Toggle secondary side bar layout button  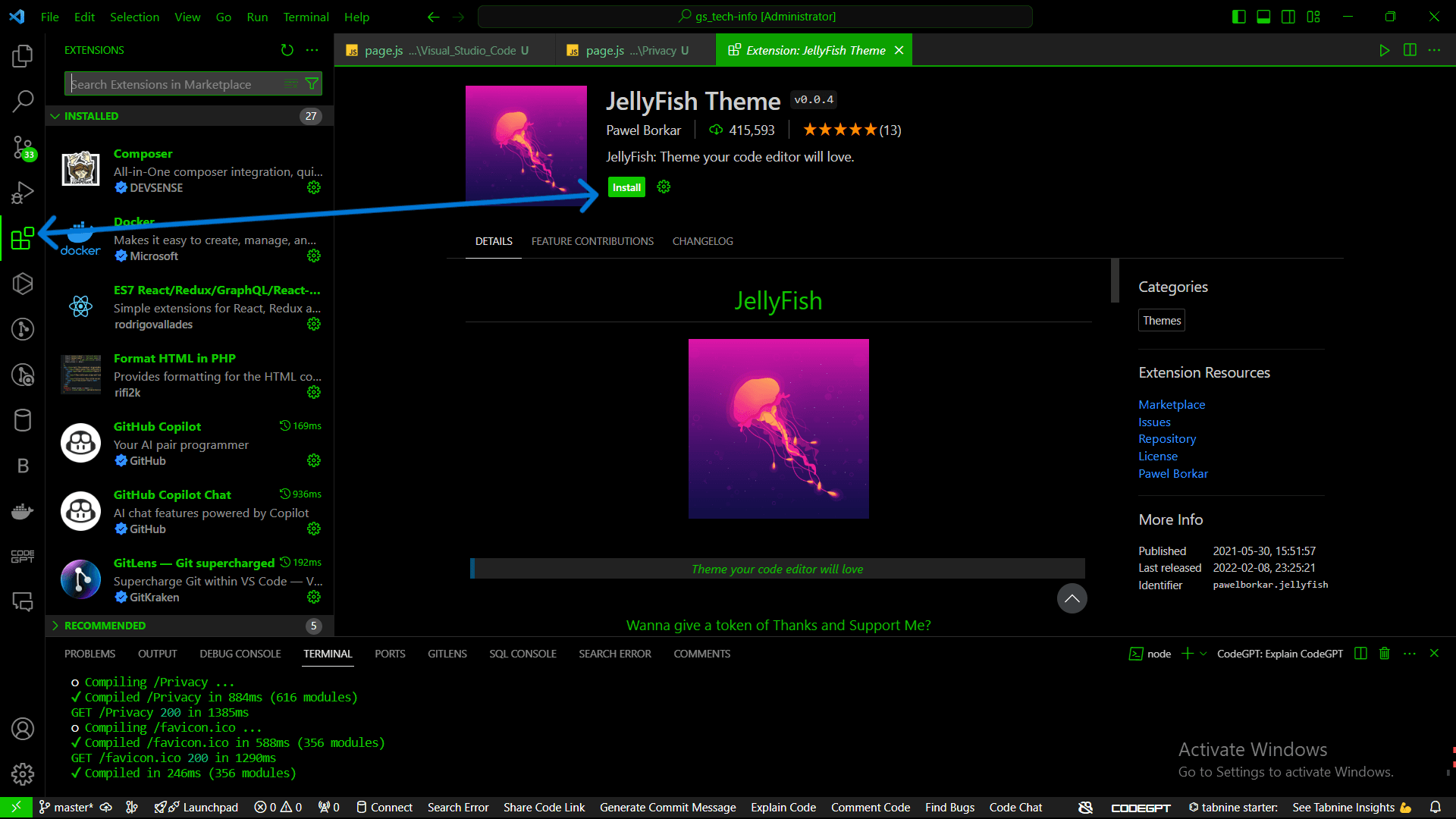[1288, 17]
